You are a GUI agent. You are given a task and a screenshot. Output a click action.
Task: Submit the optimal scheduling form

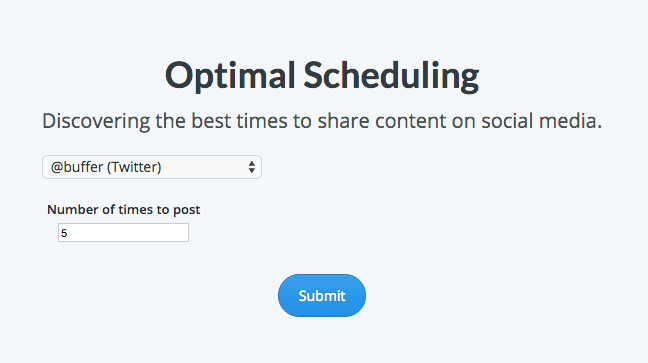coord(322,296)
